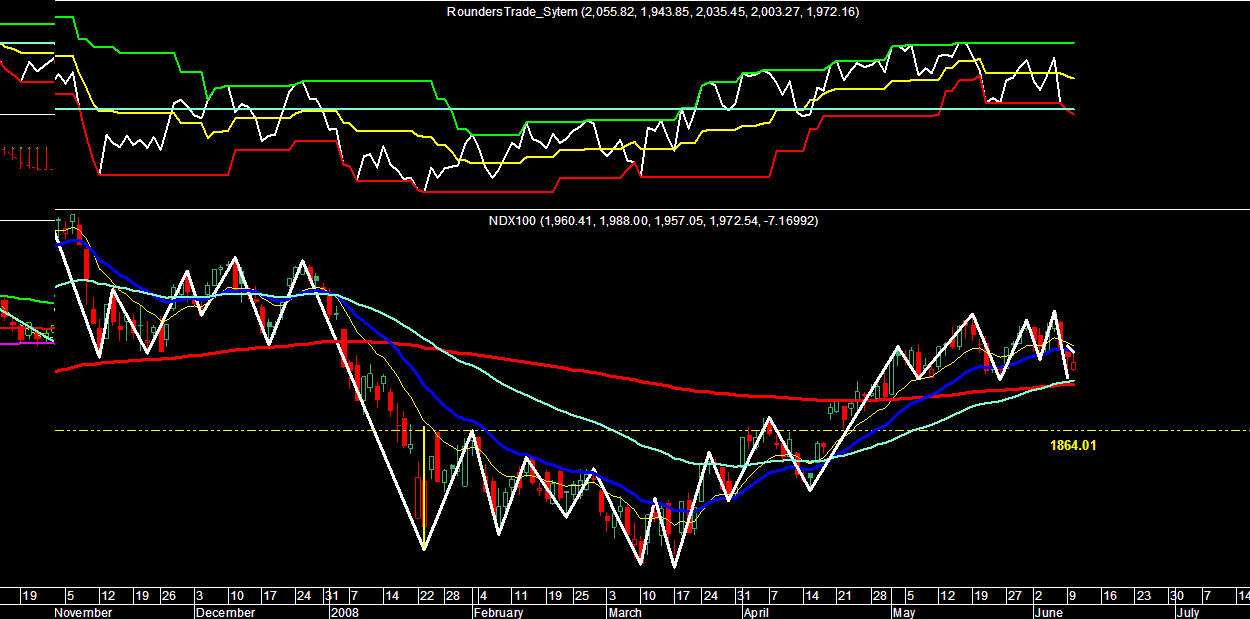
Task: Click the date tick labeled 27
Action: 1015,594
